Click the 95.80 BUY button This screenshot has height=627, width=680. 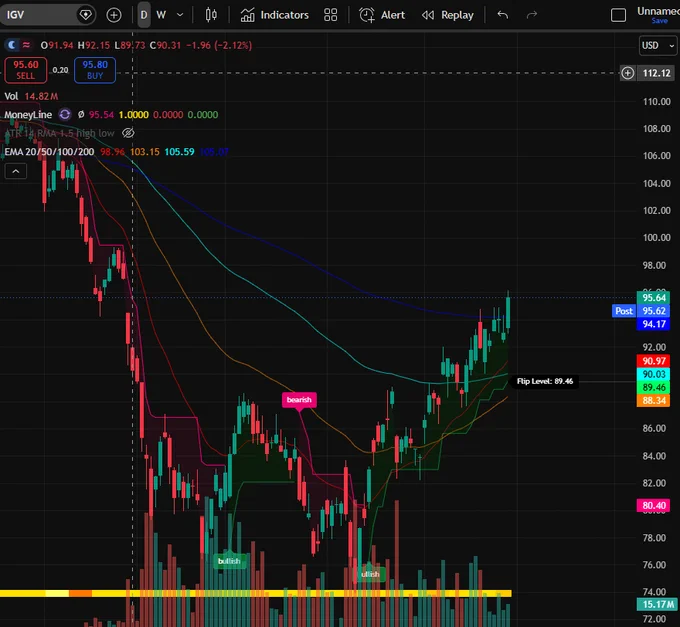pos(95,70)
